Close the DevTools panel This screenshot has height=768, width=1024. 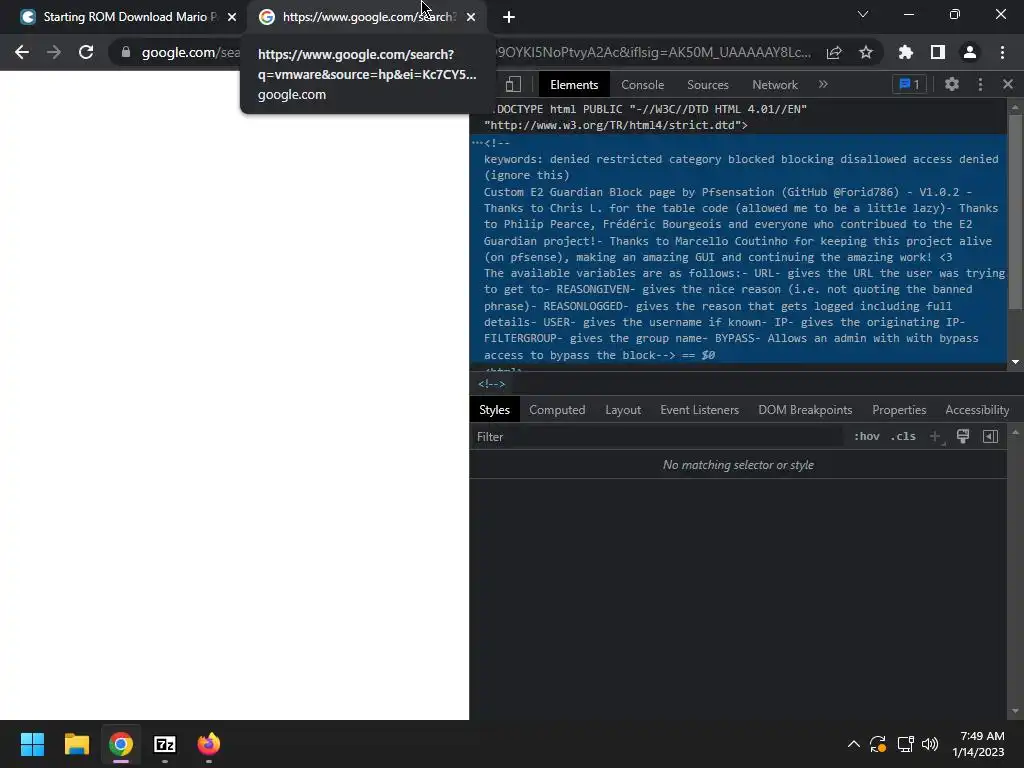[x=1008, y=84]
